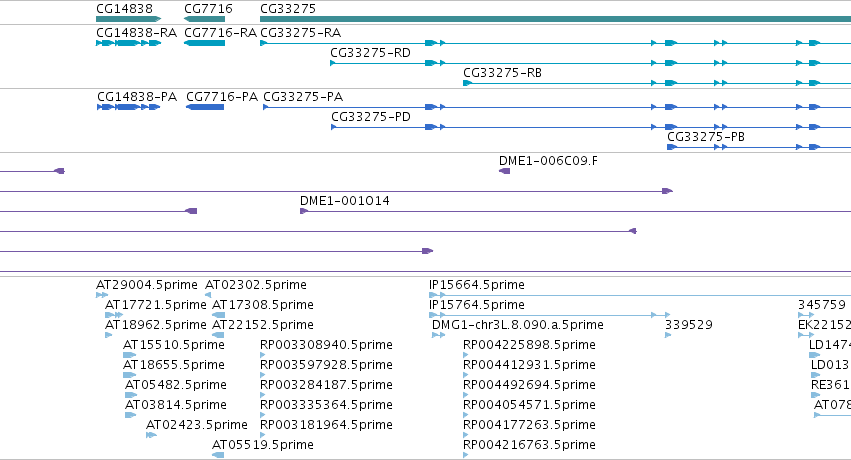Image resolution: width=851 pixels, height=460 pixels.
Task: Select the RP003308940.5prime EST entry
Action: (x=326, y=349)
